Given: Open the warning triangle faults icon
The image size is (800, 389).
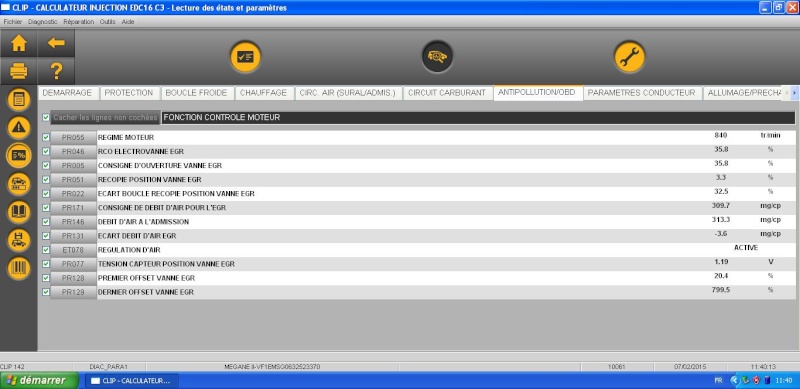Looking at the screenshot, I should pyautogui.click(x=19, y=128).
